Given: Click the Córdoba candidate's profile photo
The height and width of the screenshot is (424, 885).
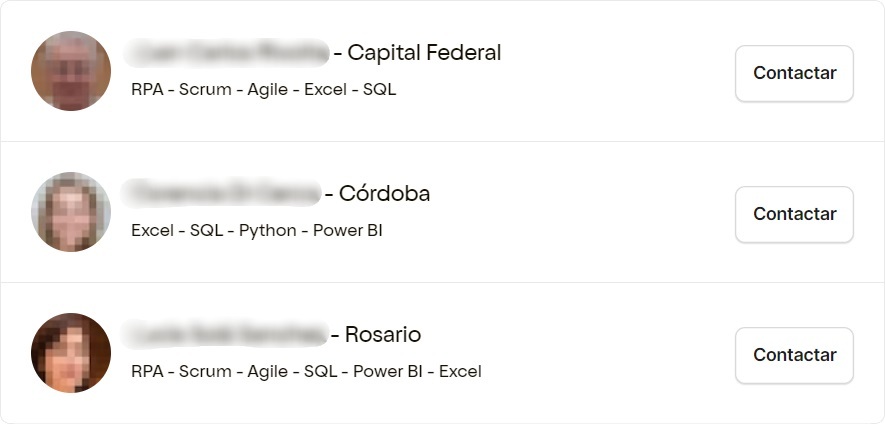Looking at the screenshot, I should (x=71, y=212).
